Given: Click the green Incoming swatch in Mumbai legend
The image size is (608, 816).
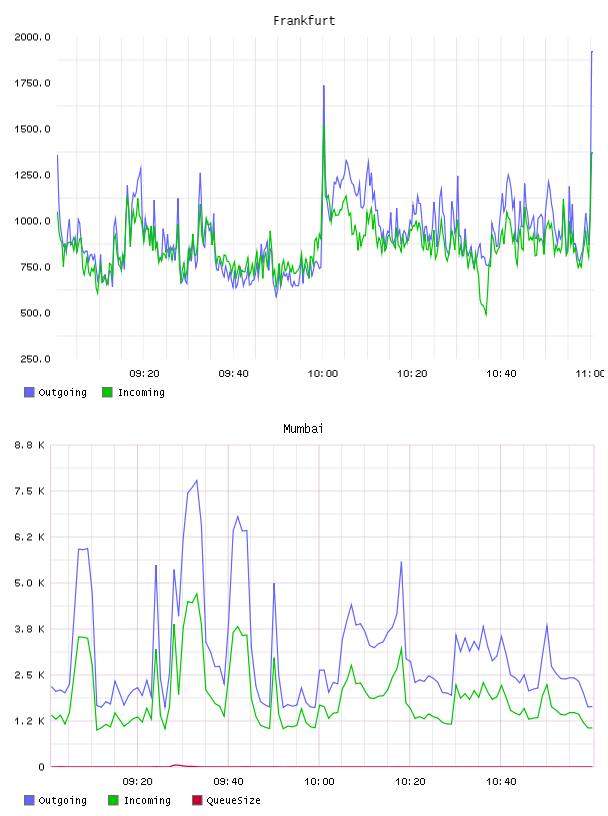Looking at the screenshot, I should pos(113,800).
